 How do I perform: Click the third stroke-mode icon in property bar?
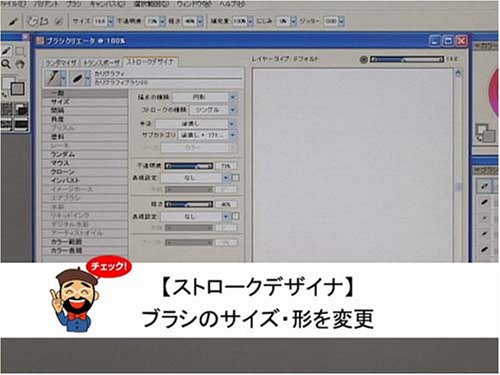pyautogui.click(x=58, y=22)
